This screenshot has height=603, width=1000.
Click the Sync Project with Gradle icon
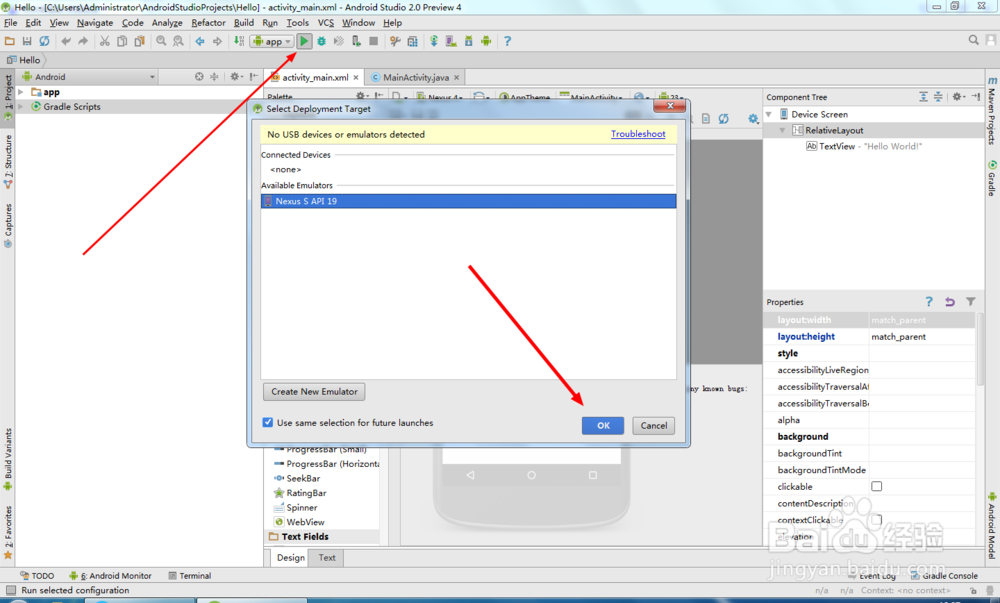pyautogui.click(x=434, y=41)
